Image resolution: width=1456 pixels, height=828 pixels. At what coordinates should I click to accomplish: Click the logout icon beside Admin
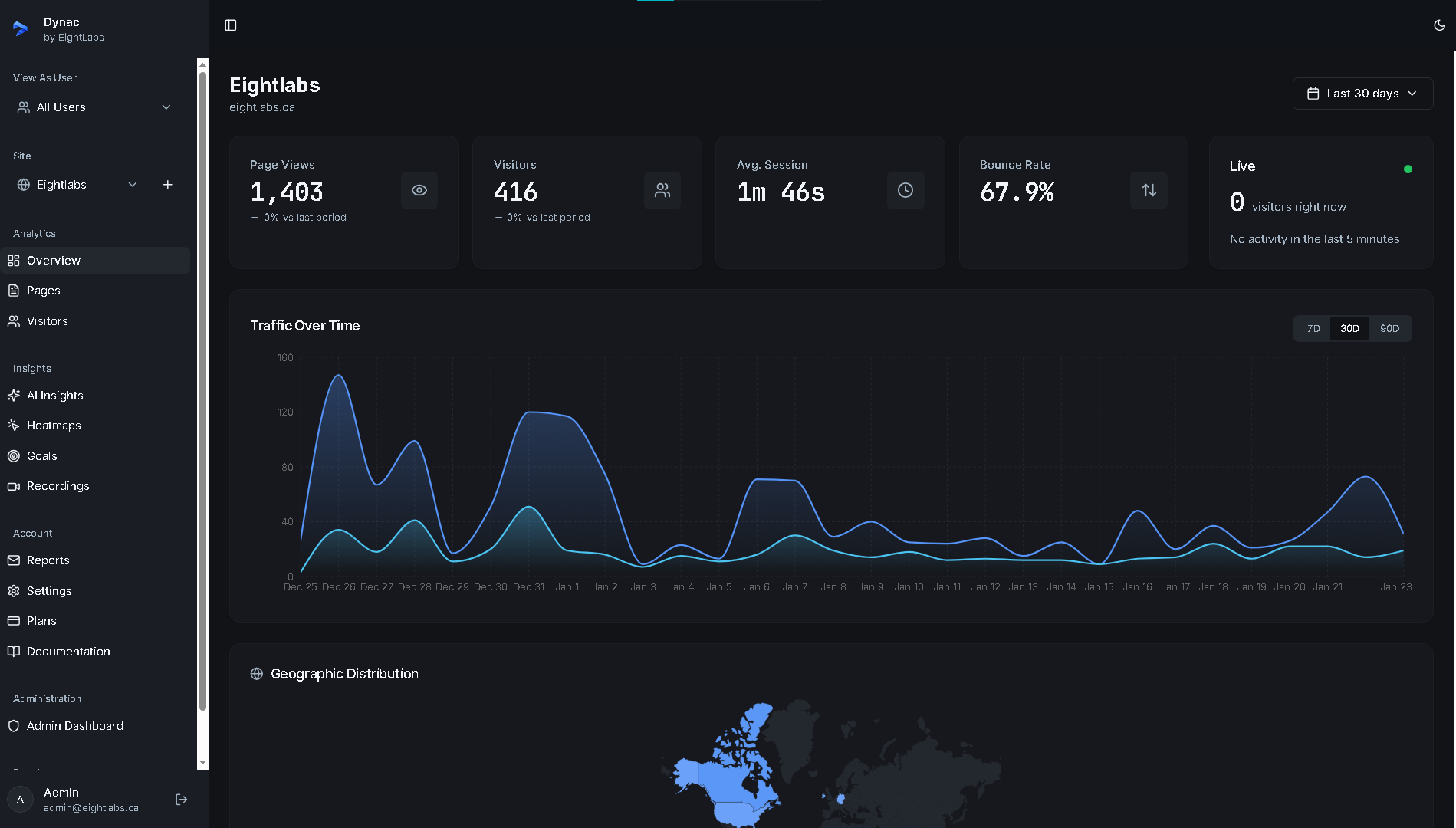(x=182, y=800)
